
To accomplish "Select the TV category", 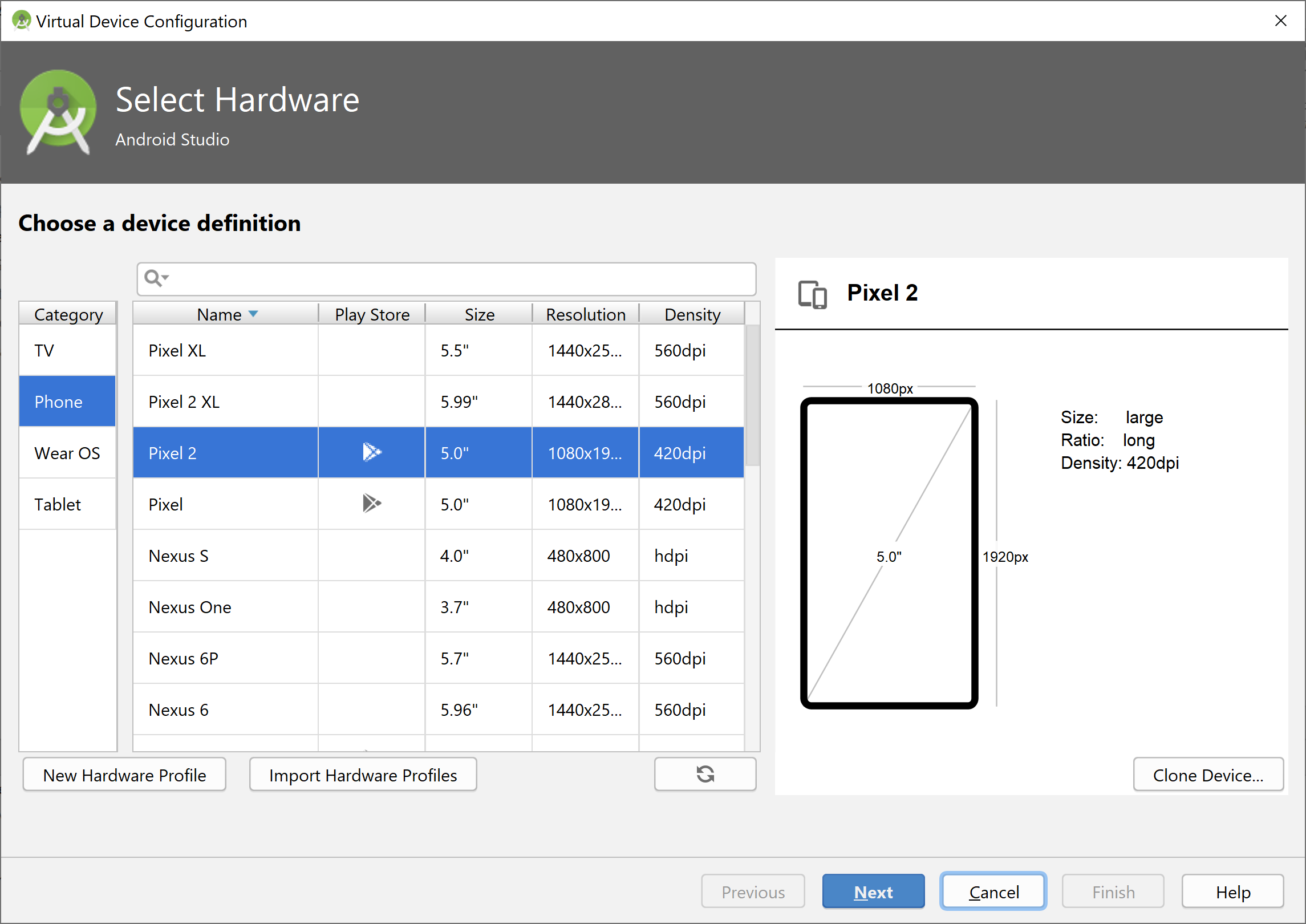I will tap(67, 350).
